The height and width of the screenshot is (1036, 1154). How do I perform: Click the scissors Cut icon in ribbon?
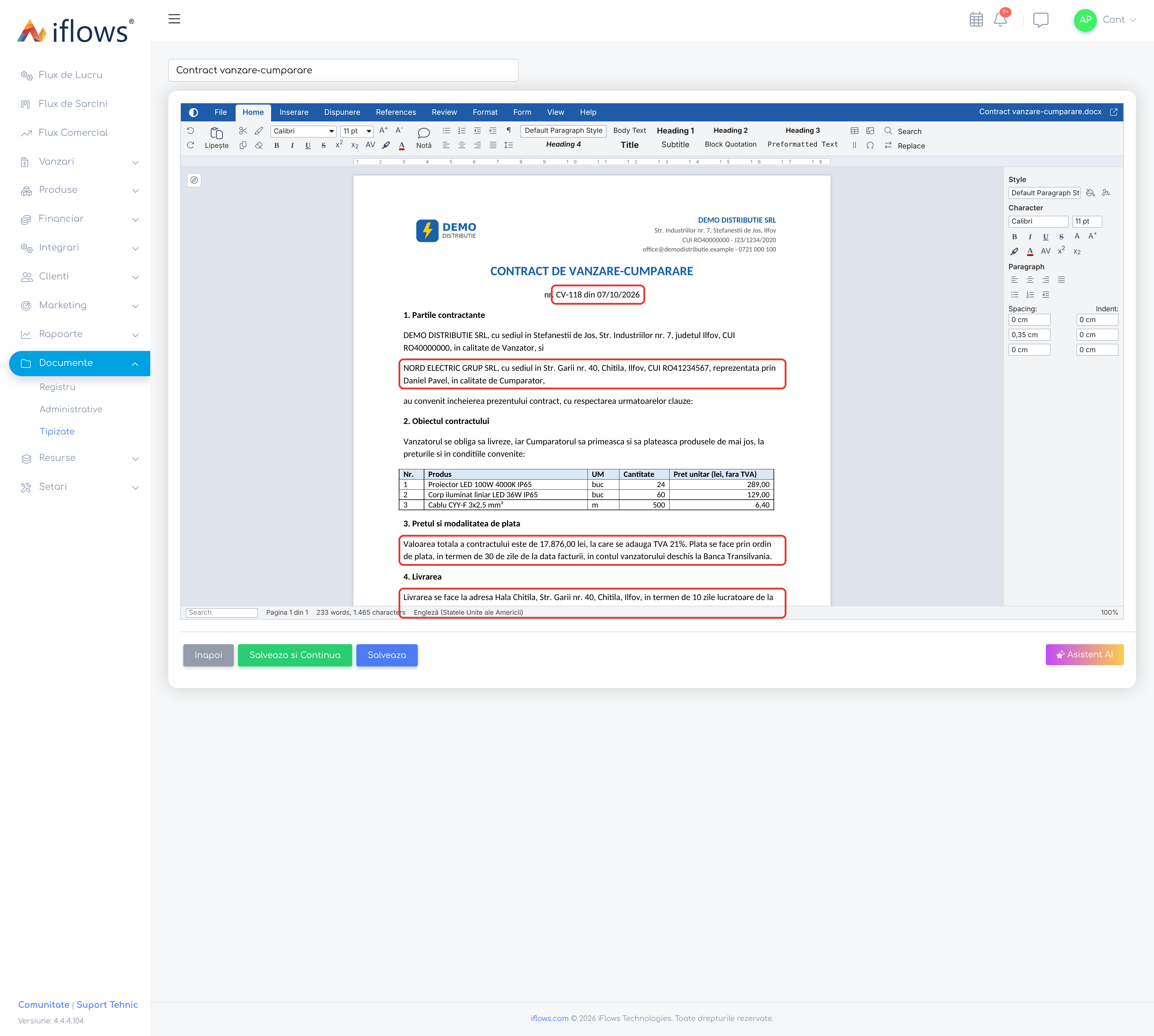(243, 131)
